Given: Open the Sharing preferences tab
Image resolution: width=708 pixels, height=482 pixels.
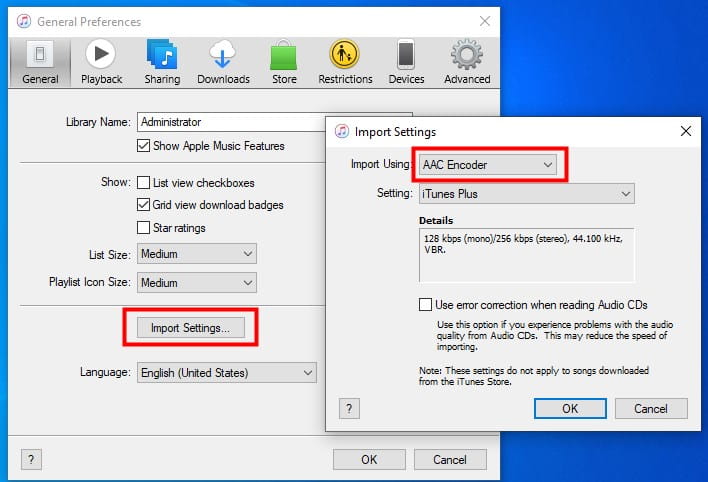Looking at the screenshot, I should coord(162,62).
